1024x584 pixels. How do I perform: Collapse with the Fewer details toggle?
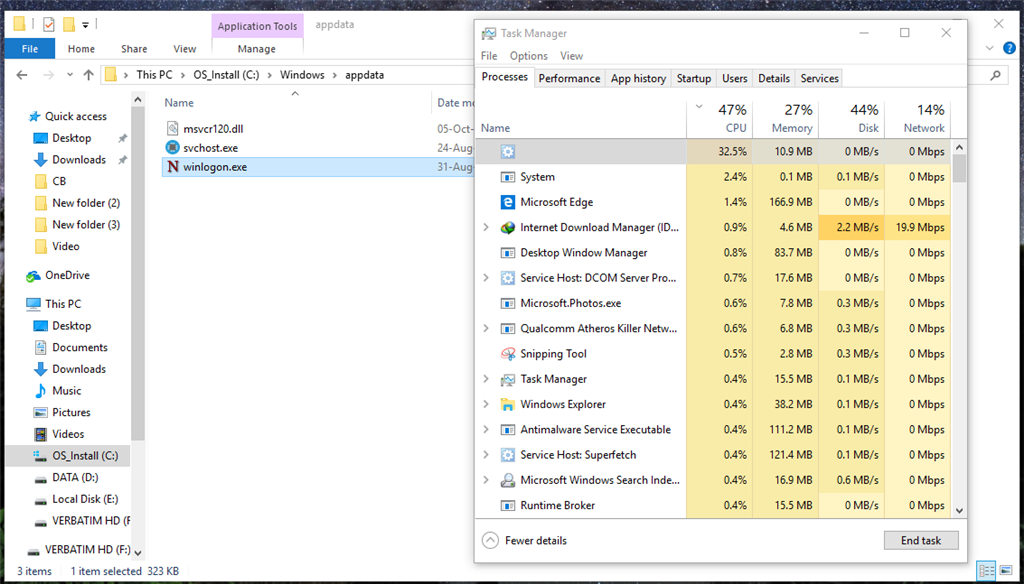click(x=524, y=541)
